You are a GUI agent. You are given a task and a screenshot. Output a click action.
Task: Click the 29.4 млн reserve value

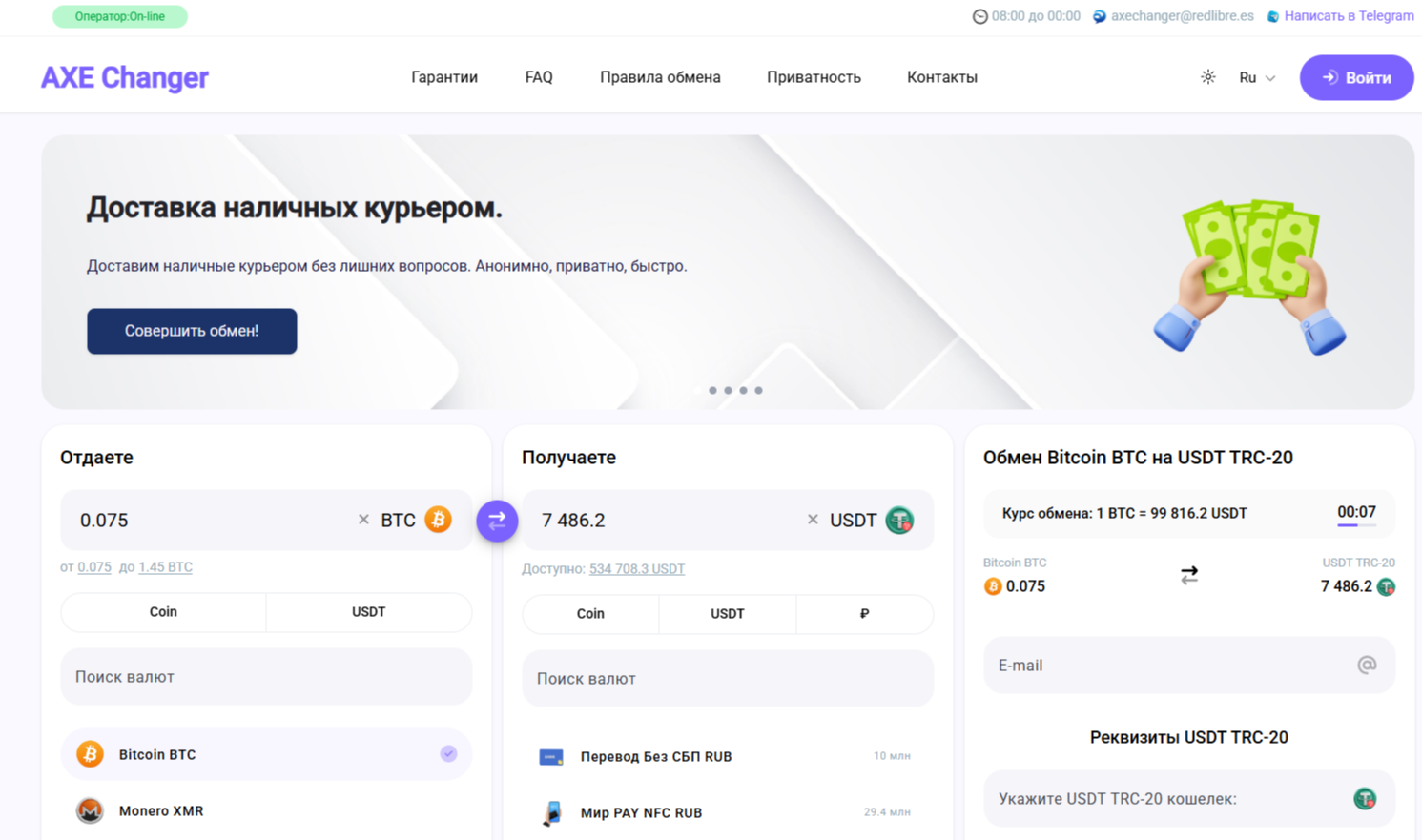pyautogui.click(x=887, y=812)
